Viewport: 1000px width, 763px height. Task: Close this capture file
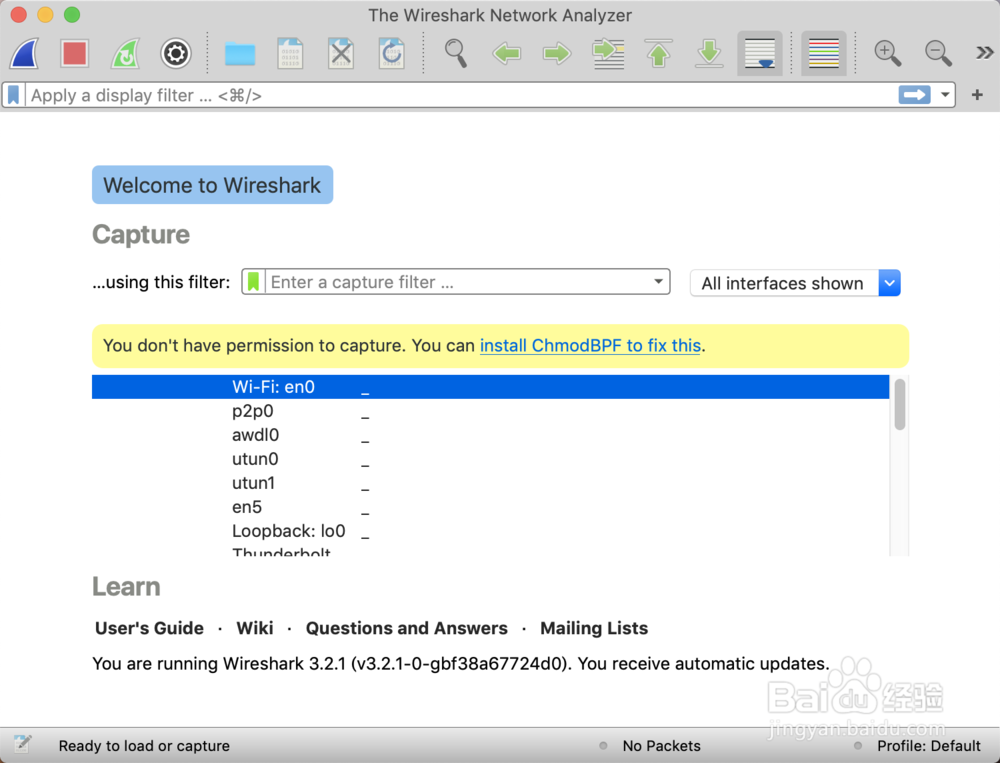[341, 54]
